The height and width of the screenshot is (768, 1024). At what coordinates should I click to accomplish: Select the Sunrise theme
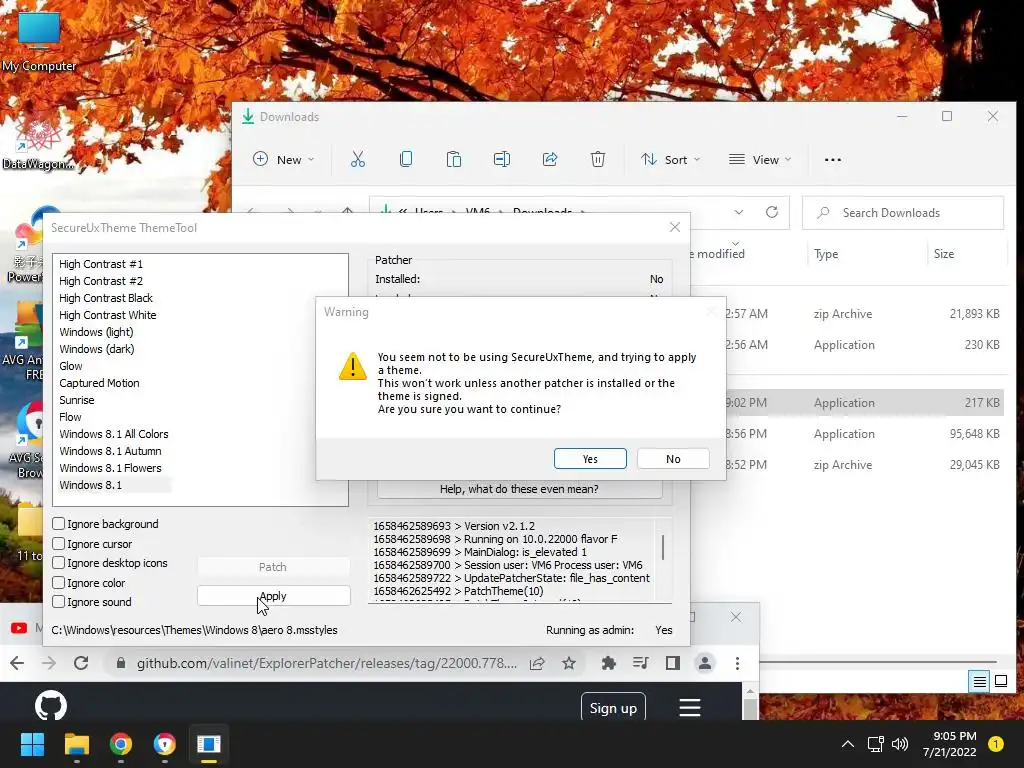(x=76, y=400)
